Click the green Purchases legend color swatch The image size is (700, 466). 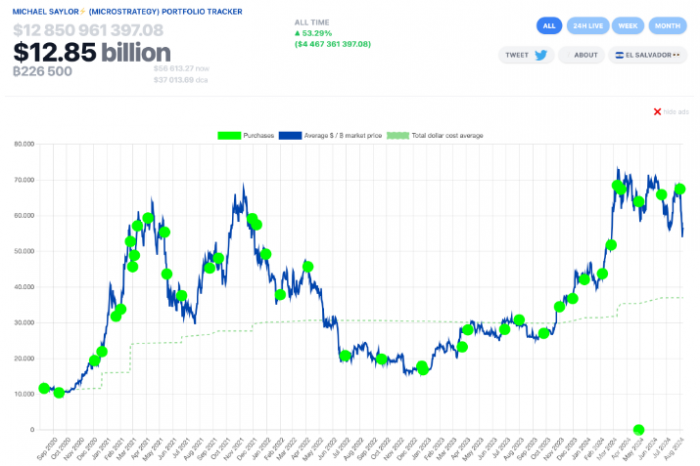click(x=229, y=135)
